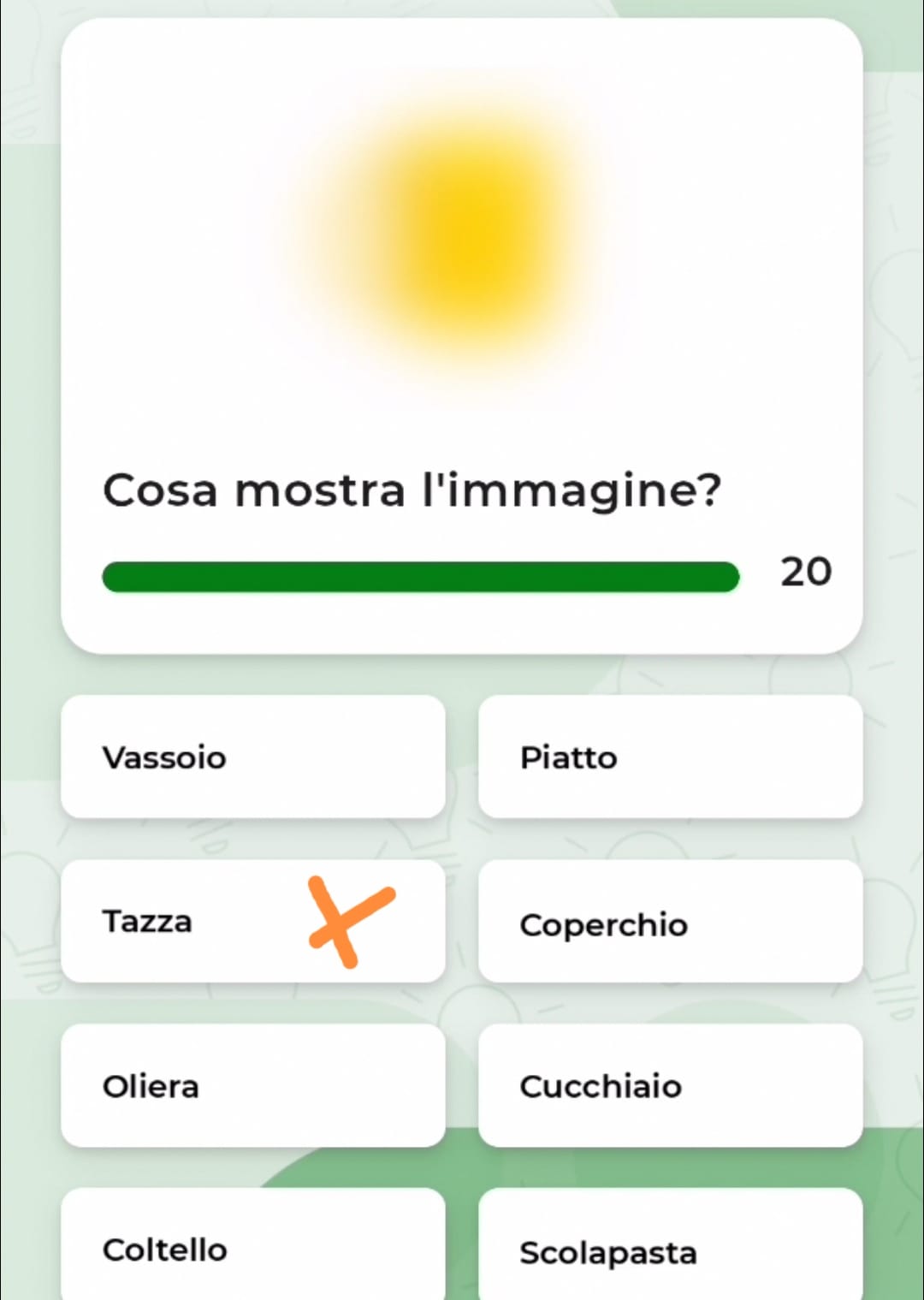
Task: Click the question text "Cosa mostra l'immagine?"
Action: (412, 491)
